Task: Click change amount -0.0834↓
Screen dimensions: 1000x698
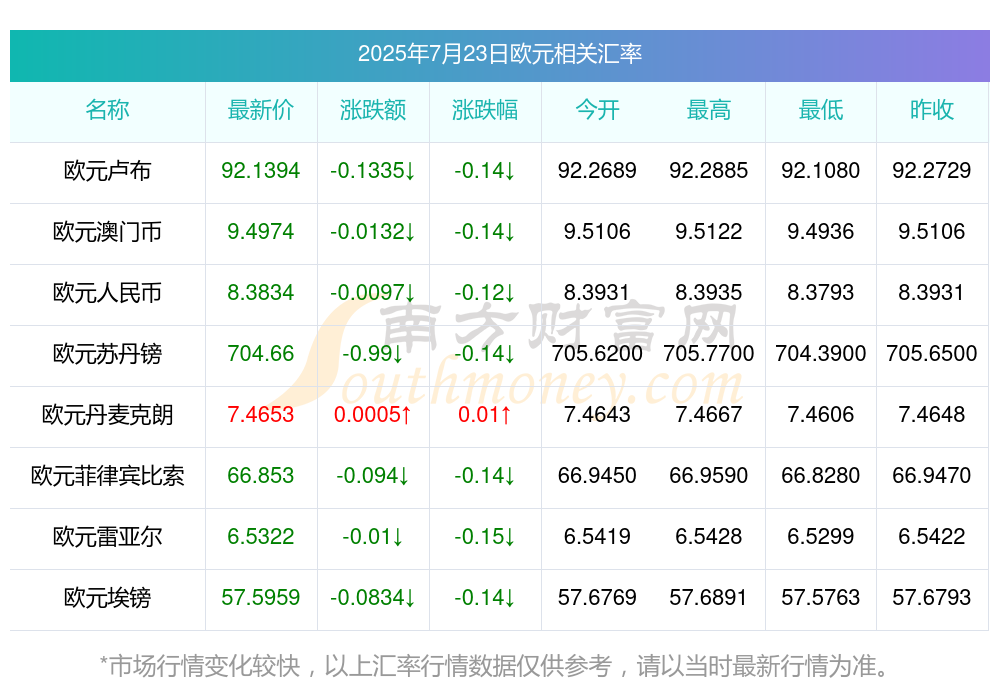Action: 372,598
